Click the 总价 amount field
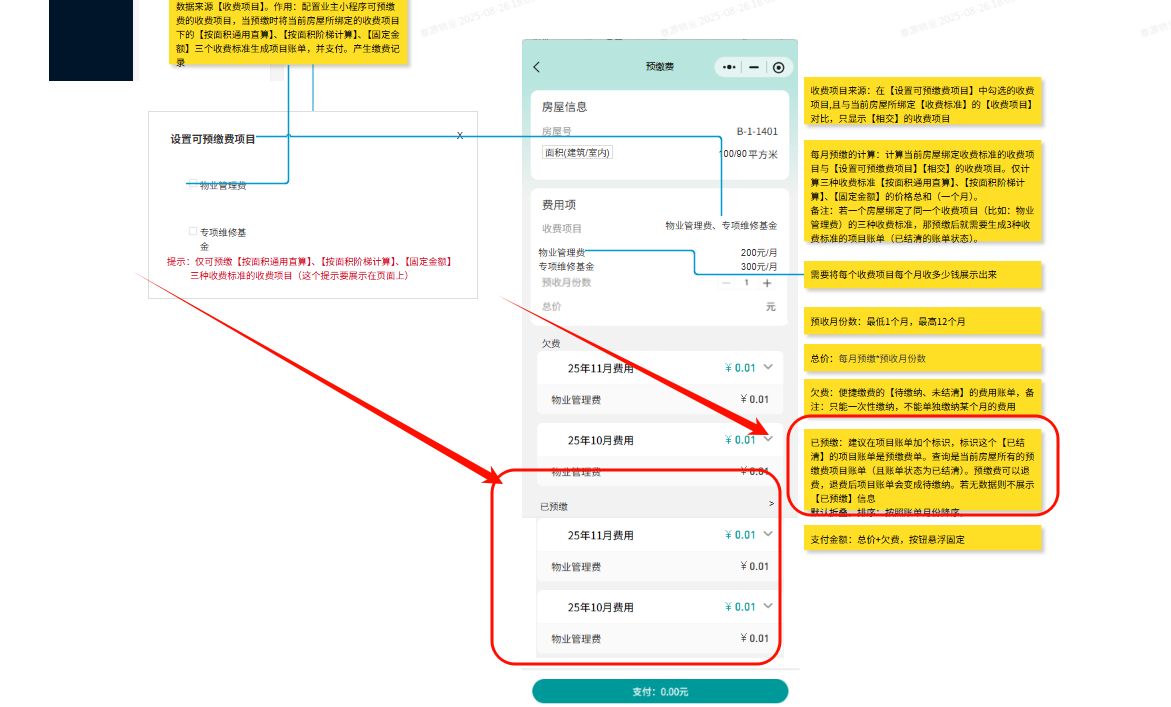The image size is (1171, 707). point(767,306)
